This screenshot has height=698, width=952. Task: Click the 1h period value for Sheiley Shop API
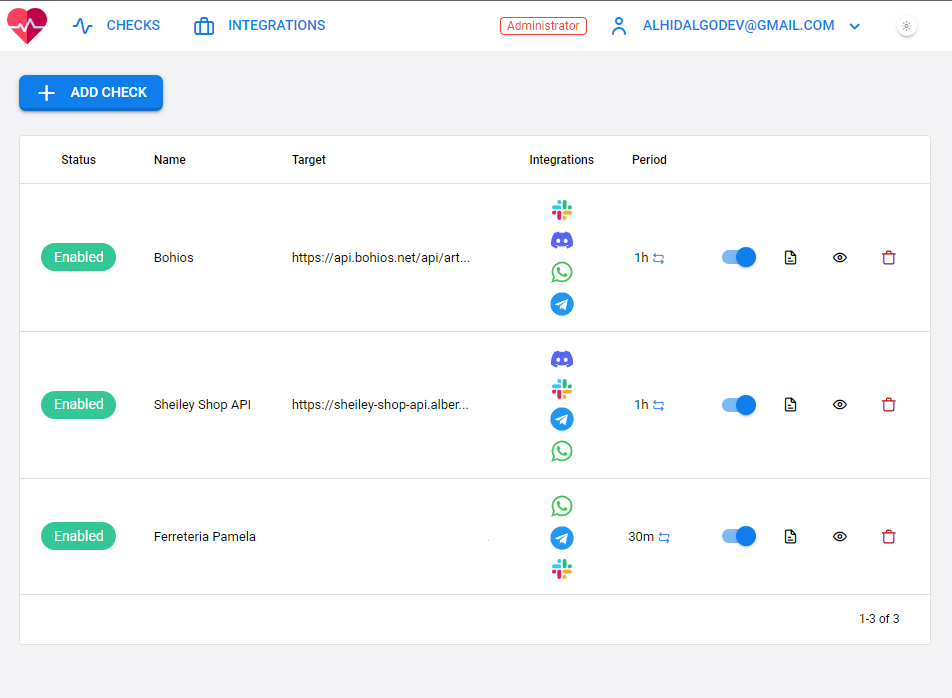tap(641, 405)
